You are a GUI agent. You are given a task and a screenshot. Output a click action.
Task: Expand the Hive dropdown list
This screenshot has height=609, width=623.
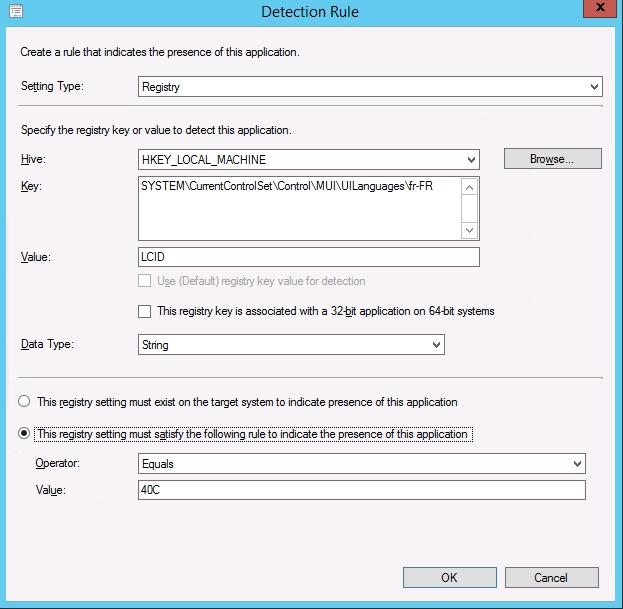[x=309, y=159]
